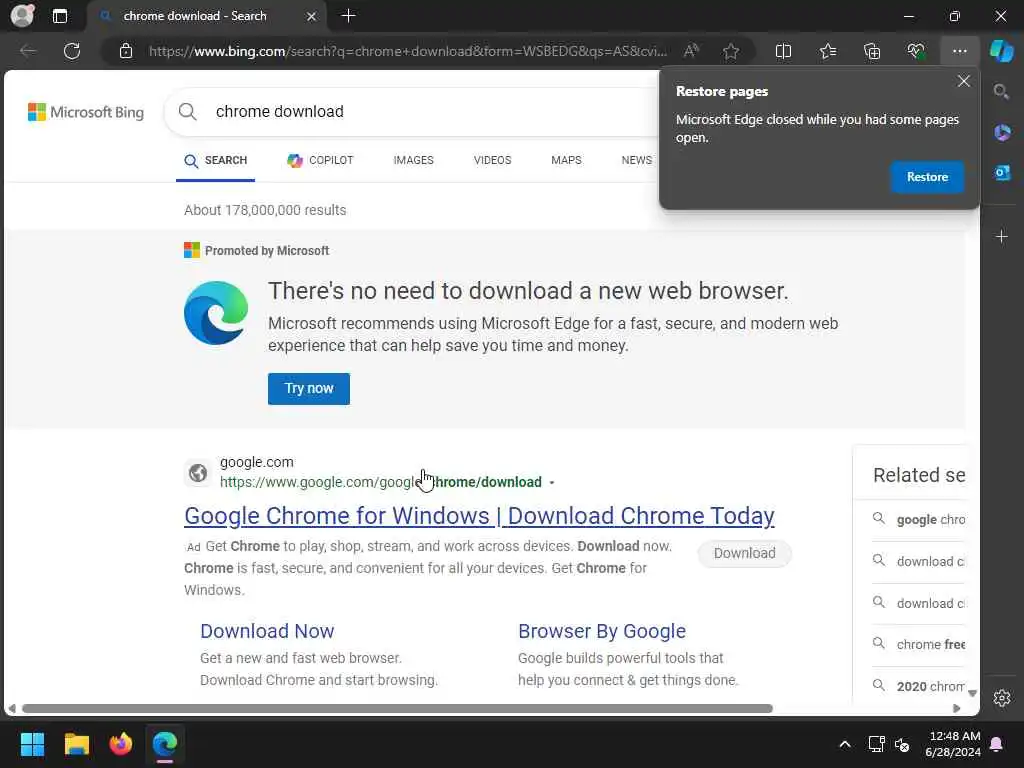The height and width of the screenshot is (768, 1024).
Task: Open the muted volume tray icon
Action: point(903,744)
